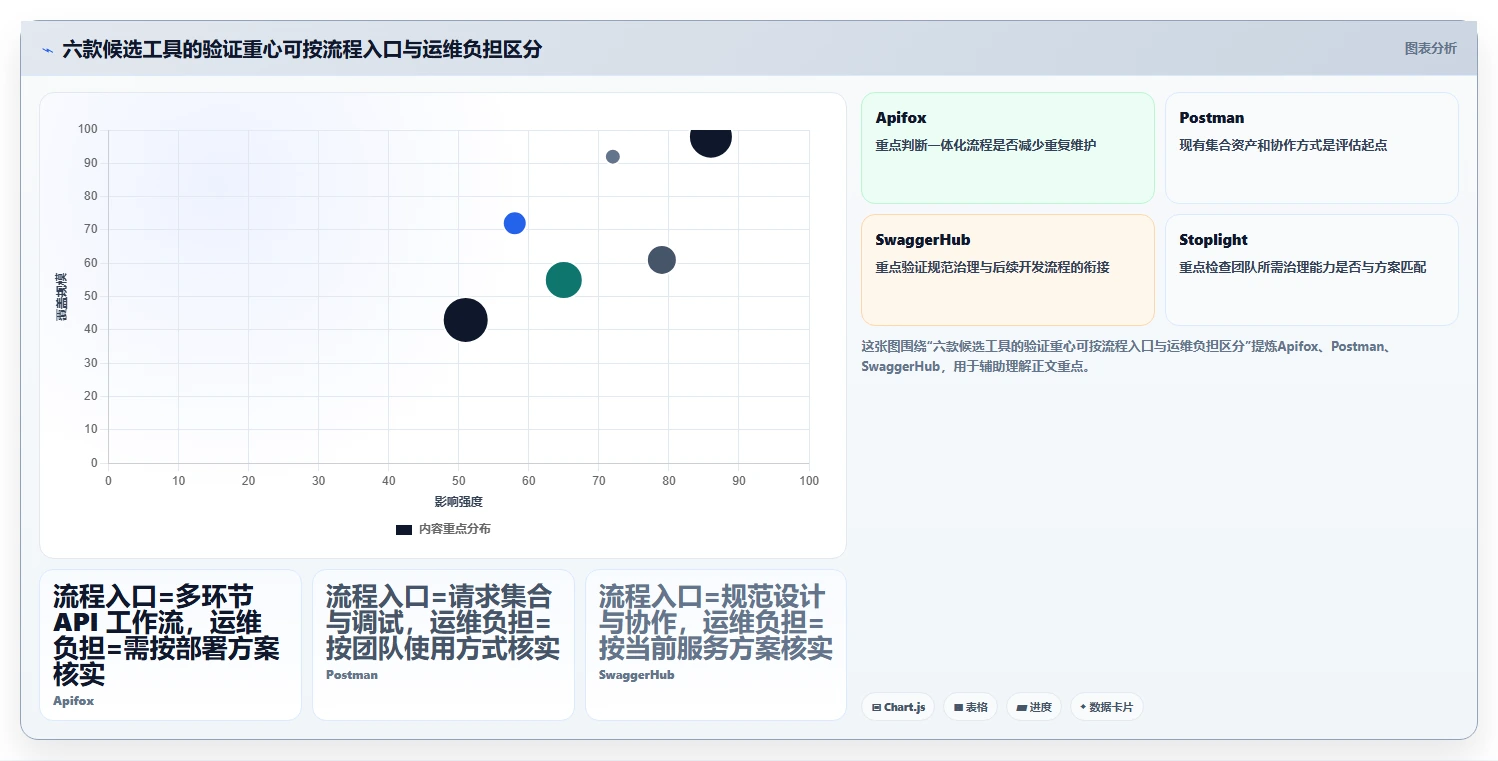Click the 数据卡片 tag icon
The width and height of the screenshot is (1498, 761).
pyautogui.click(x=1083, y=707)
